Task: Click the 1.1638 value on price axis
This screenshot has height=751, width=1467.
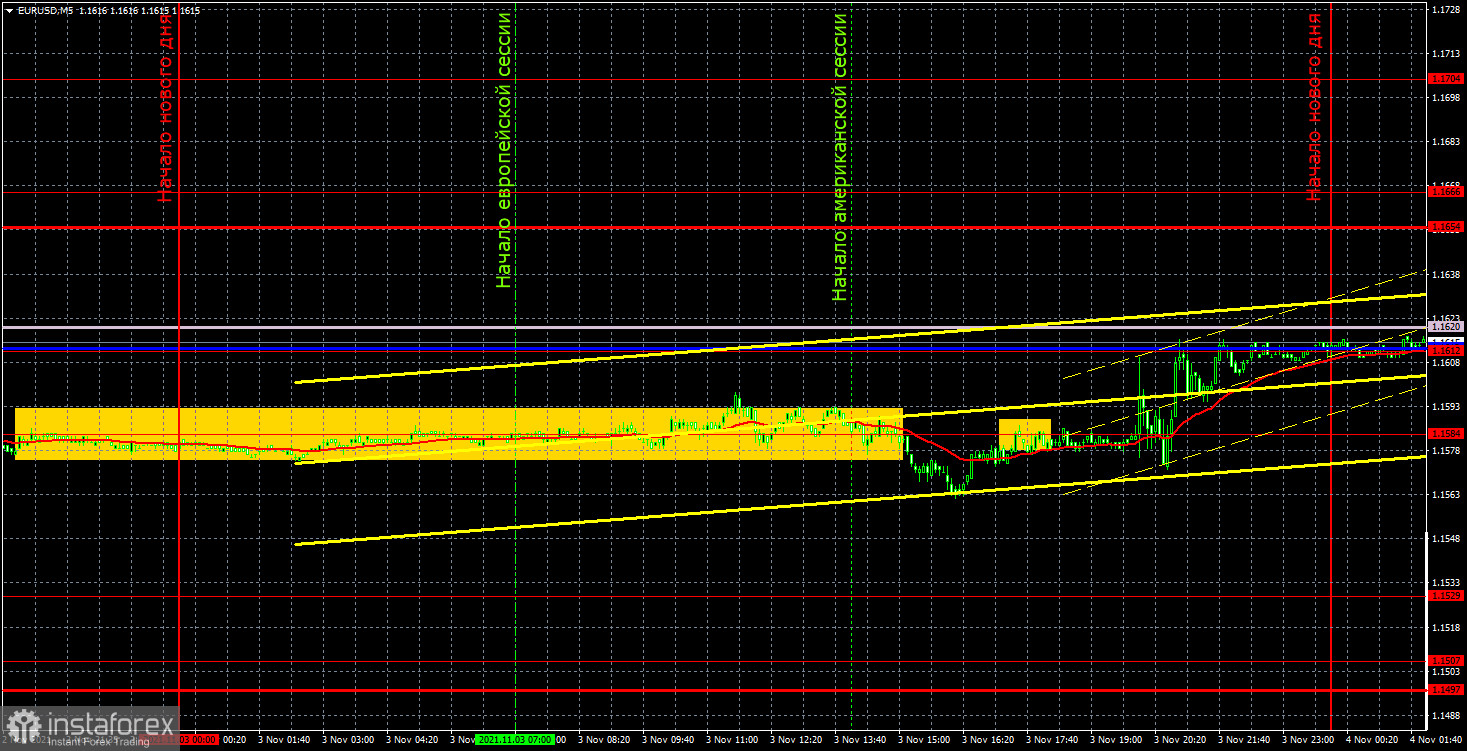Action: coord(1447,274)
